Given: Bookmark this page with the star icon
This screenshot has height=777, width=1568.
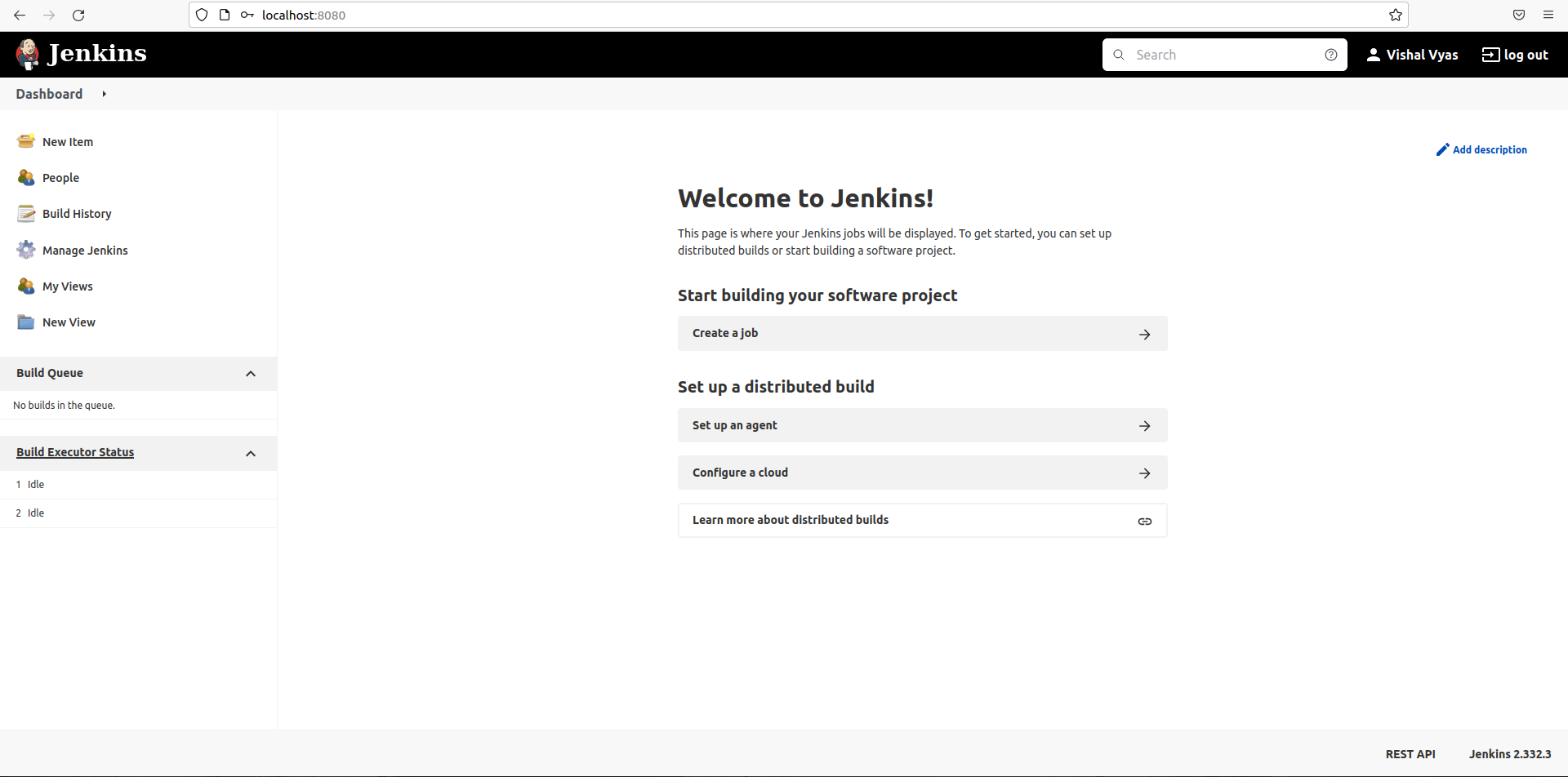Looking at the screenshot, I should click(1396, 15).
